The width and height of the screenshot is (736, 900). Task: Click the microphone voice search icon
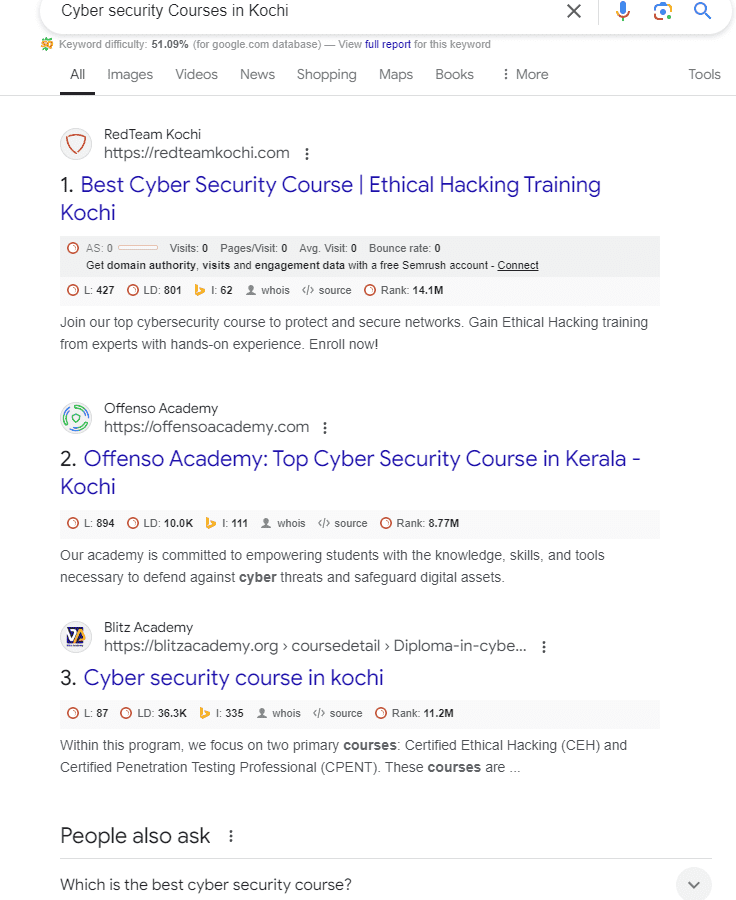point(621,12)
